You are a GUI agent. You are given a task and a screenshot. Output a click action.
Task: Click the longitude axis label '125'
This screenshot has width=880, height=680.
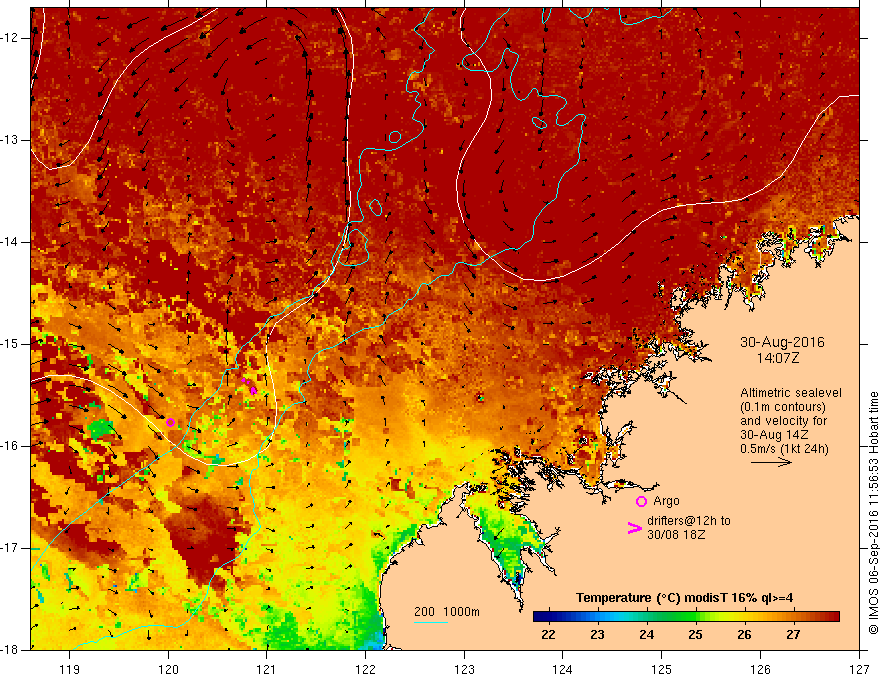[x=662, y=669]
